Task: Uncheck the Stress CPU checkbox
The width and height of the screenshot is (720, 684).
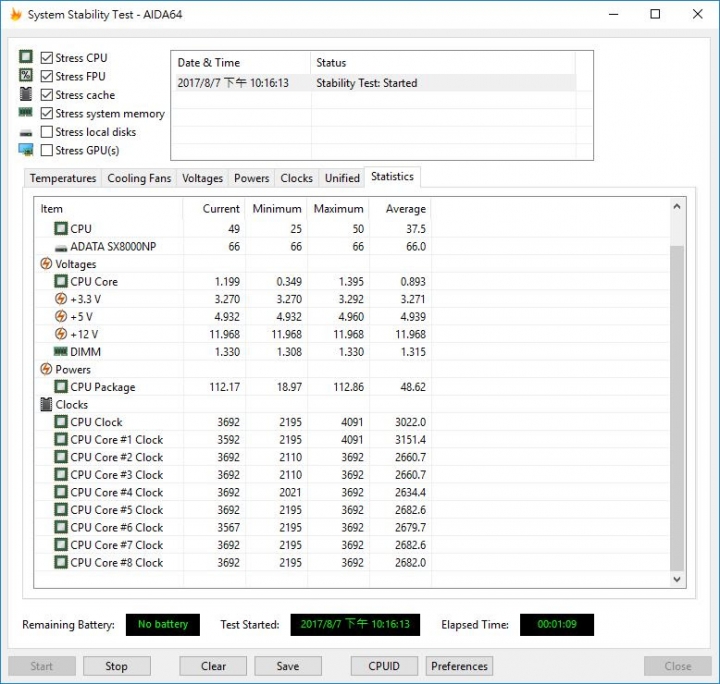Action: coord(46,57)
